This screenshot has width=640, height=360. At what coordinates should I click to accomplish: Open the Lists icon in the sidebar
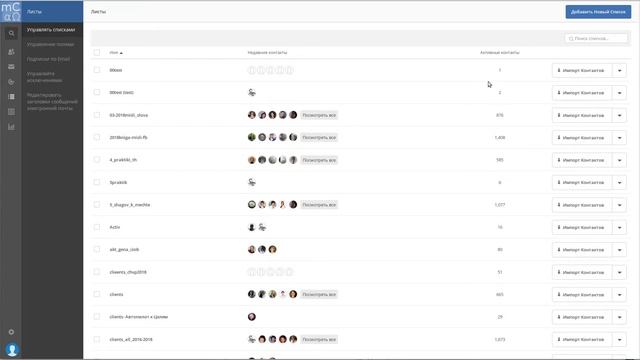pos(11,97)
